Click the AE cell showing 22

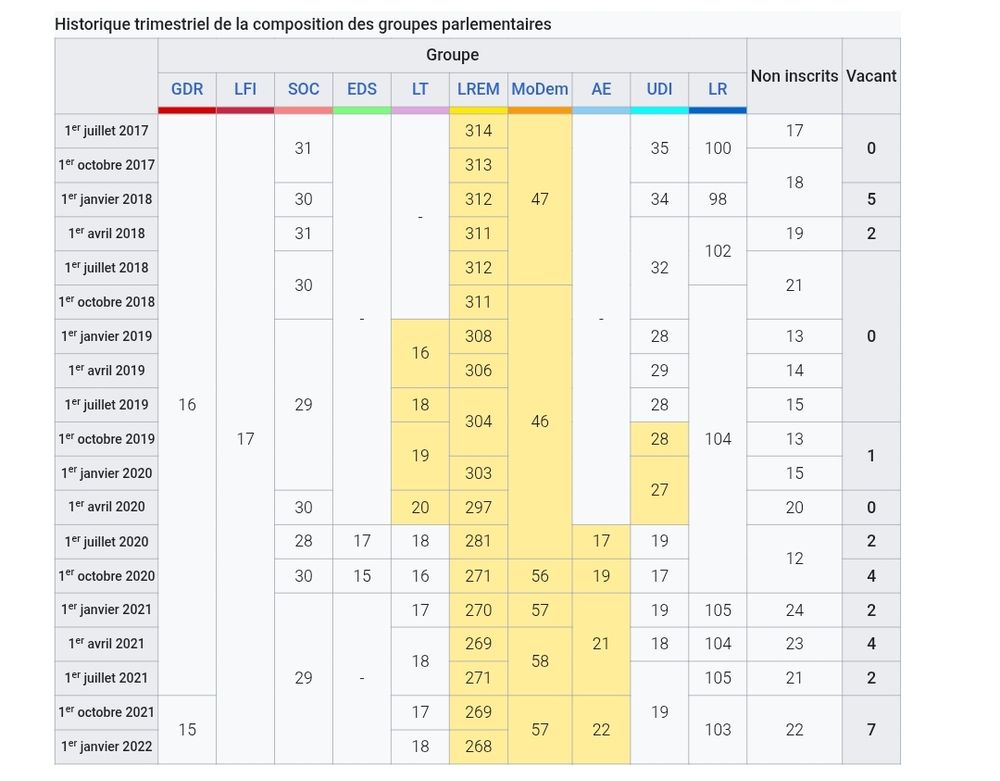coord(601,729)
